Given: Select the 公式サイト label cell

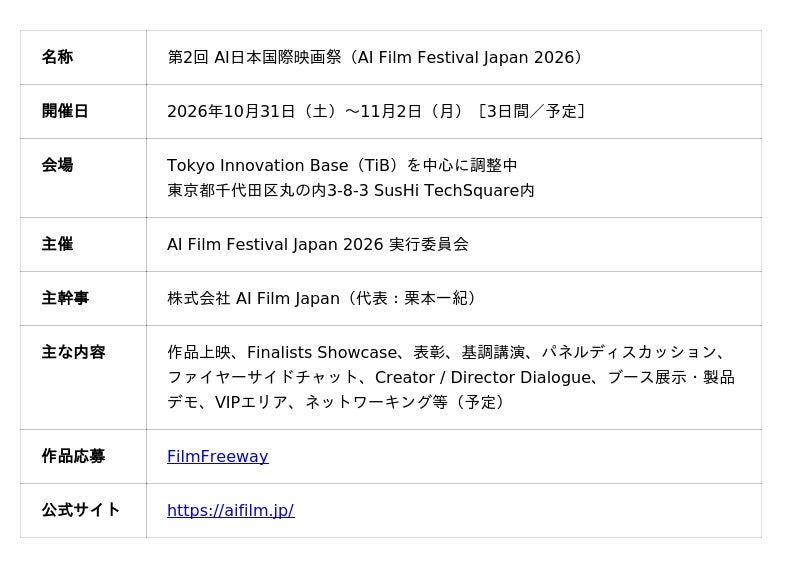Looking at the screenshot, I should click(x=83, y=510).
